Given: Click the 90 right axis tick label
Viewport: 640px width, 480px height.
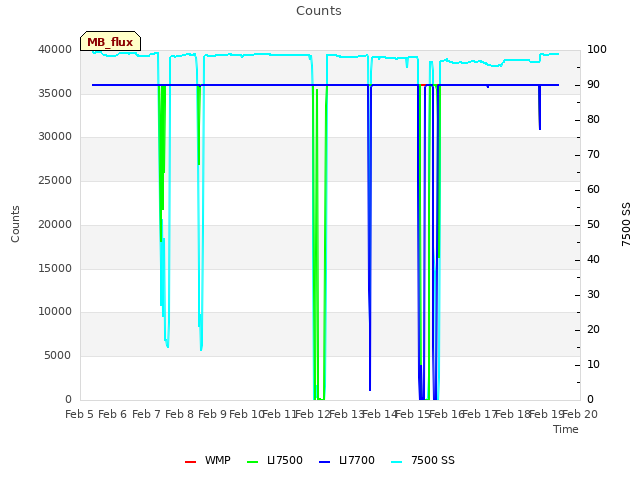Looking at the screenshot, I should coord(593,84).
